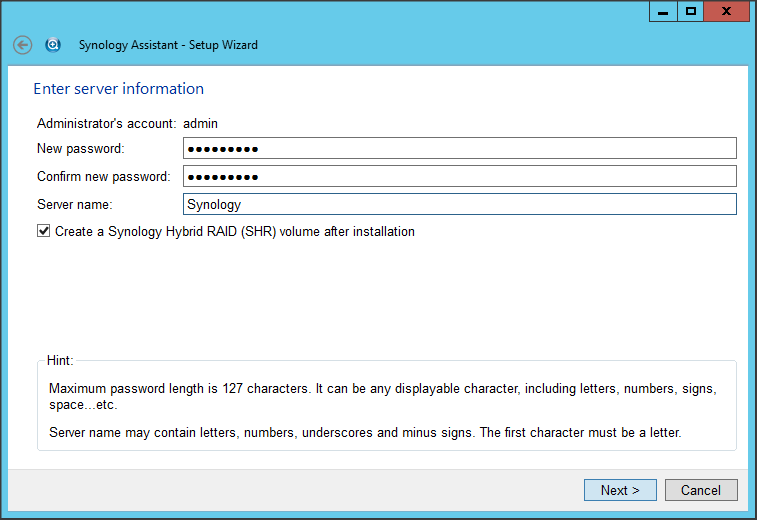
Task: Click the admin account name text
Action: [200, 124]
